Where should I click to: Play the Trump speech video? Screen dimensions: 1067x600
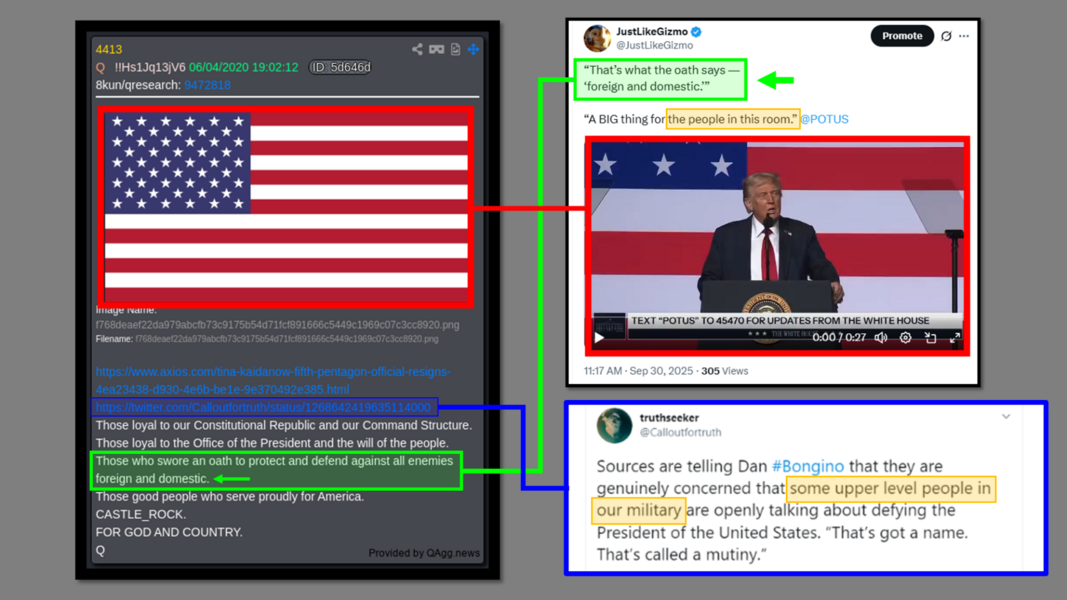pos(600,337)
